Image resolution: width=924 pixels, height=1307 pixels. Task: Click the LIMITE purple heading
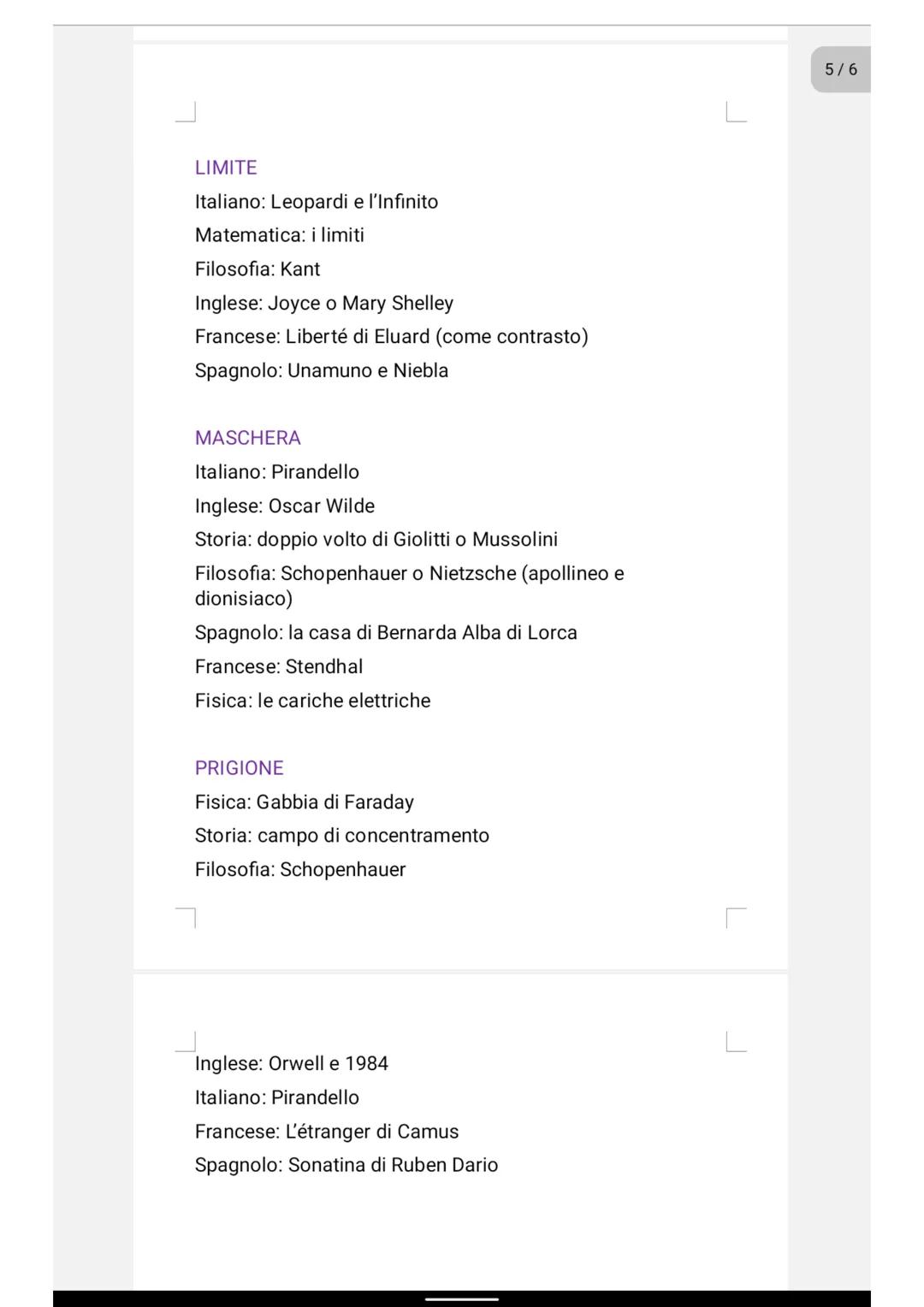(x=226, y=168)
